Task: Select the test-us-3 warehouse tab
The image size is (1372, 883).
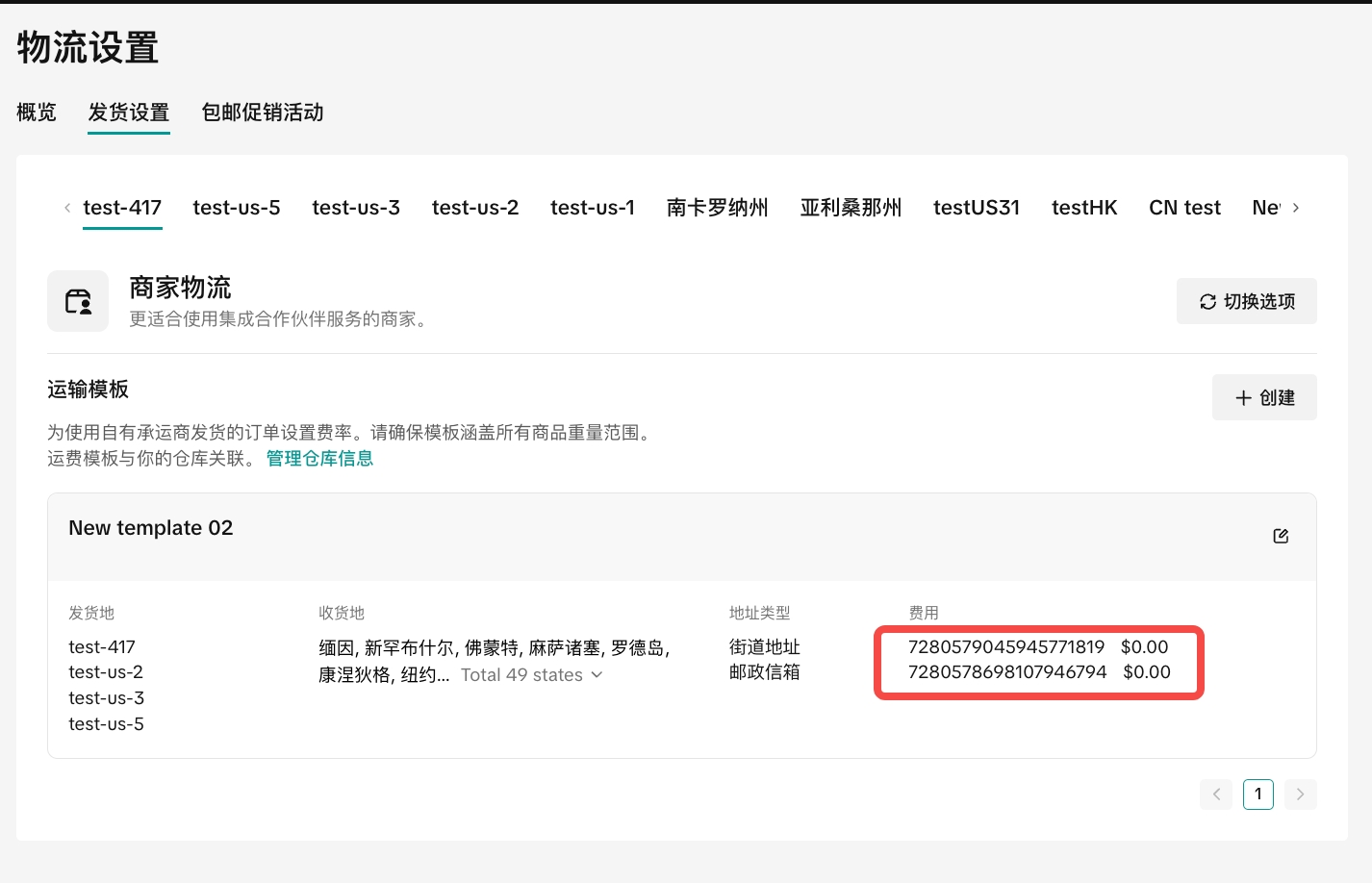Action: (356, 208)
